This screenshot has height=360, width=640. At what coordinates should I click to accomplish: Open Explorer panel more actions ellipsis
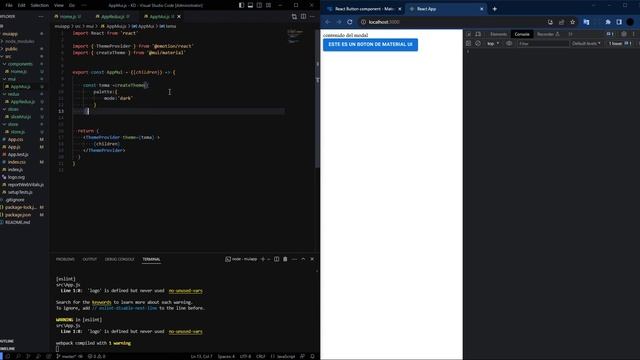pyautogui.click(x=41, y=17)
